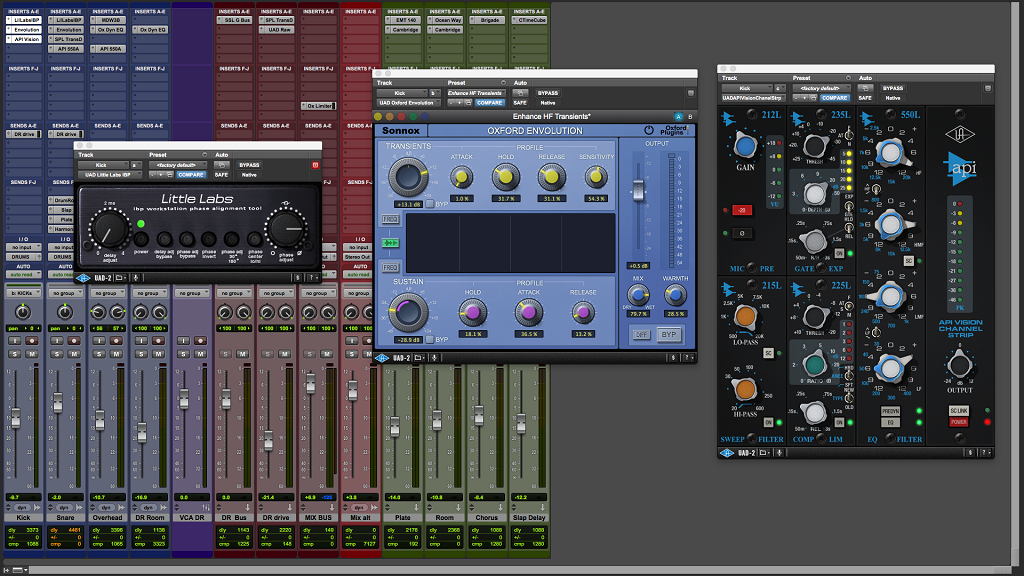Click the teal RATIO knob on API 225L
The height and width of the screenshot is (576, 1024).
point(814,364)
